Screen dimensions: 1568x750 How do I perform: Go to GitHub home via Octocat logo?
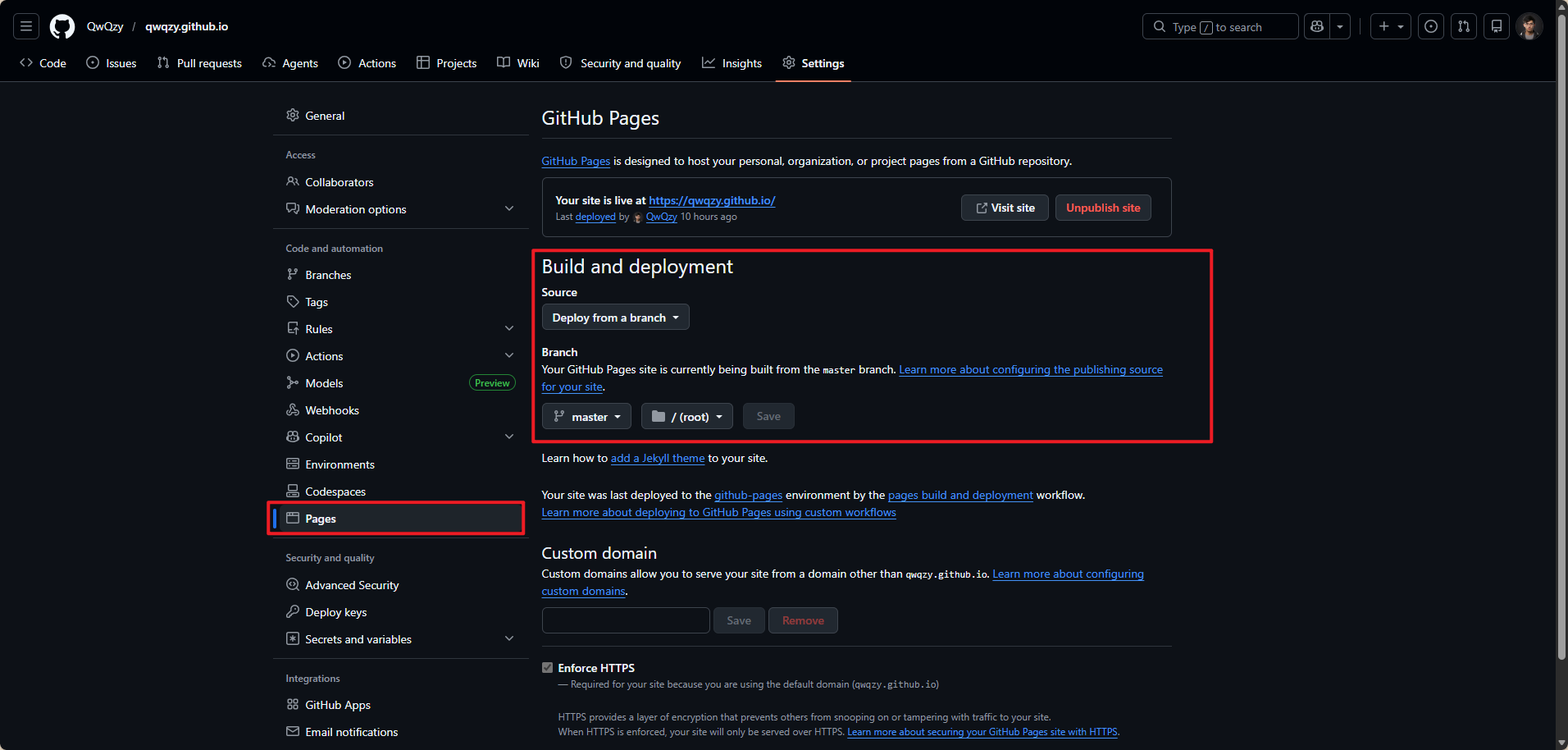click(x=62, y=26)
